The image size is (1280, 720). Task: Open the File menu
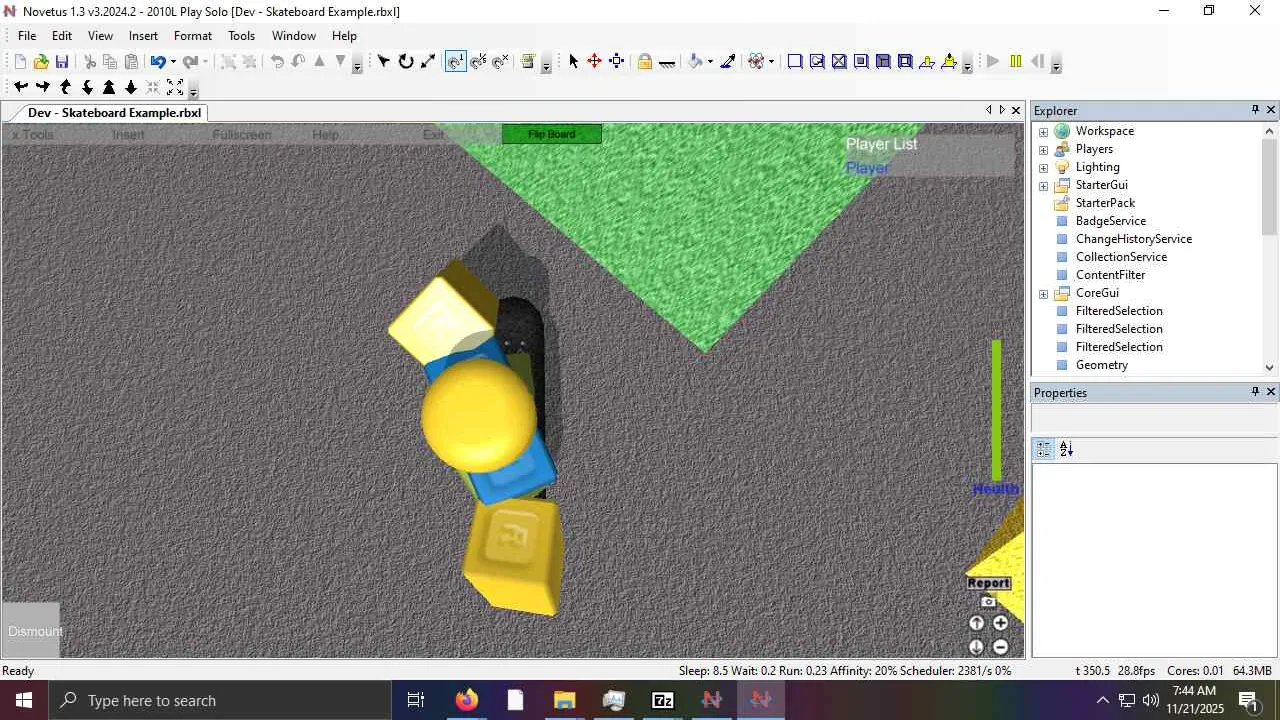tap(27, 35)
